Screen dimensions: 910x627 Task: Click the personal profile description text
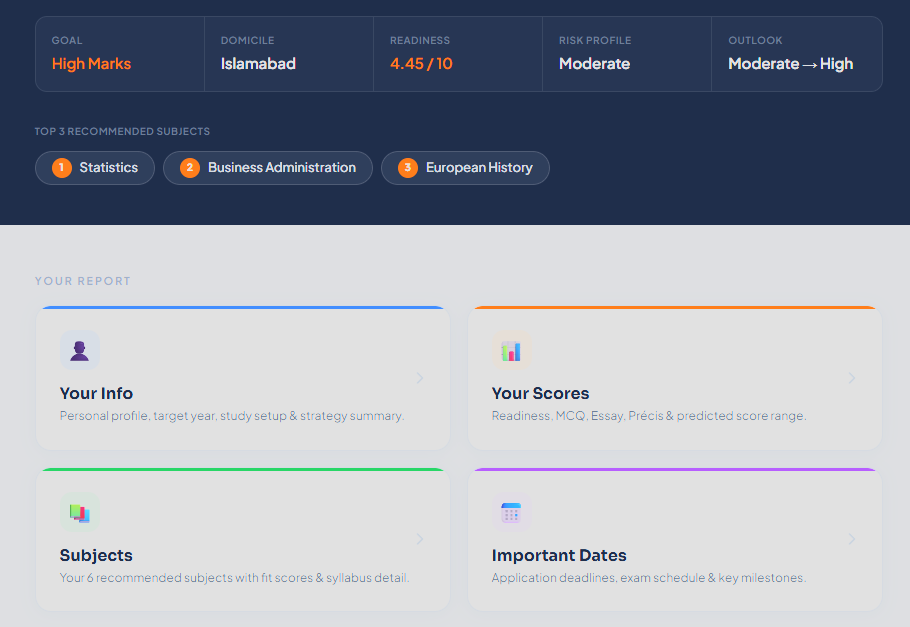(232, 416)
